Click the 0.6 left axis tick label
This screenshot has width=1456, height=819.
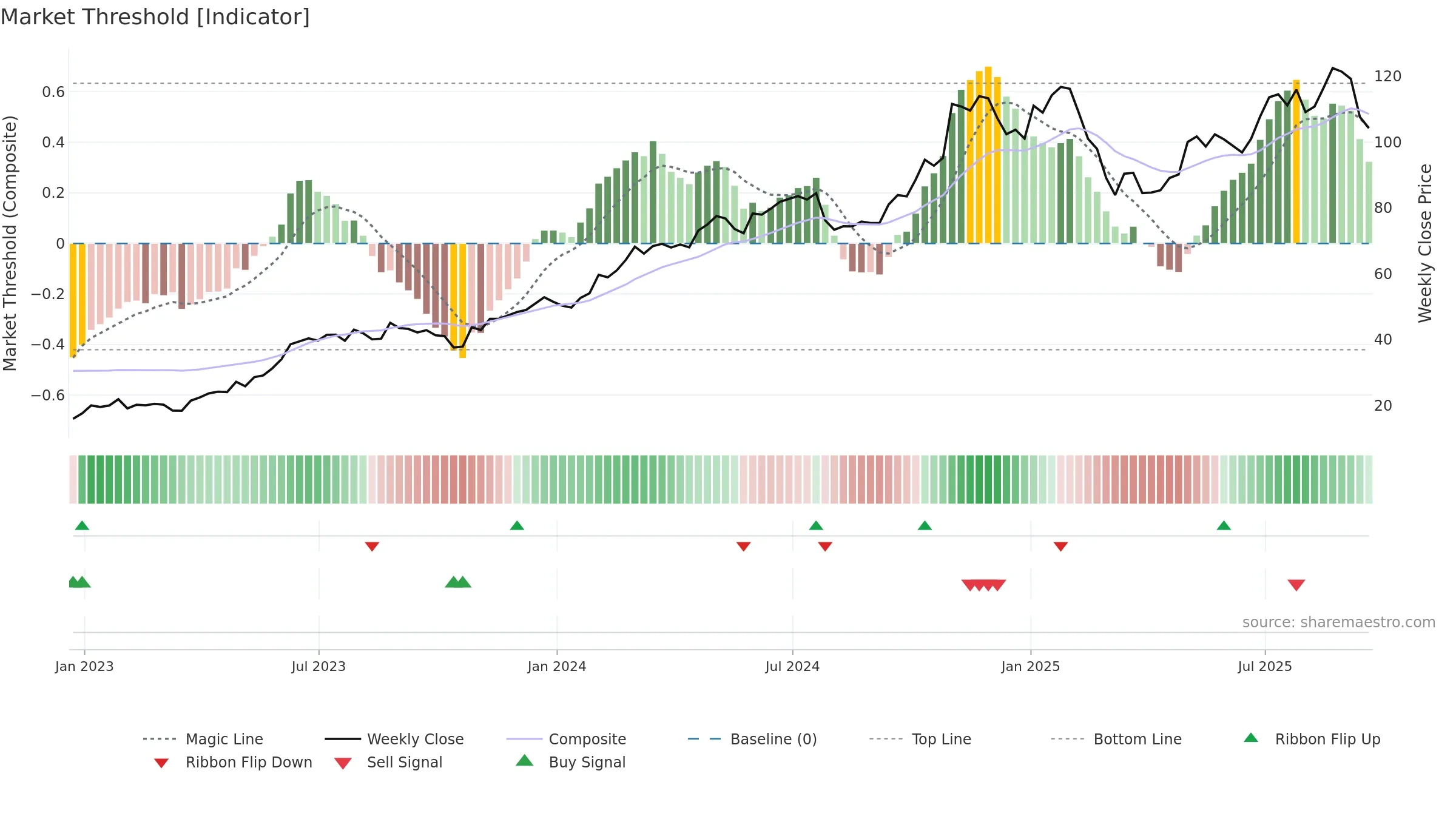[53, 92]
